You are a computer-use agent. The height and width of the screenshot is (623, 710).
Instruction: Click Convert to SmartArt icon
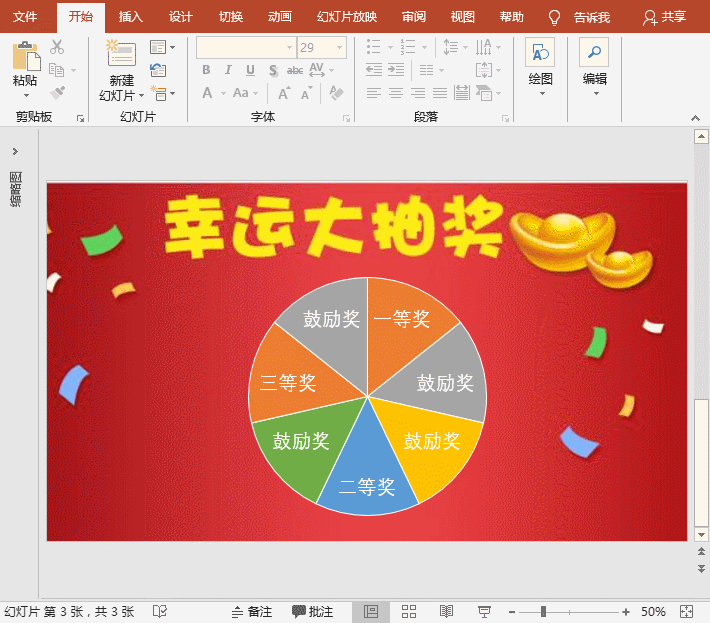(x=484, y=93)
